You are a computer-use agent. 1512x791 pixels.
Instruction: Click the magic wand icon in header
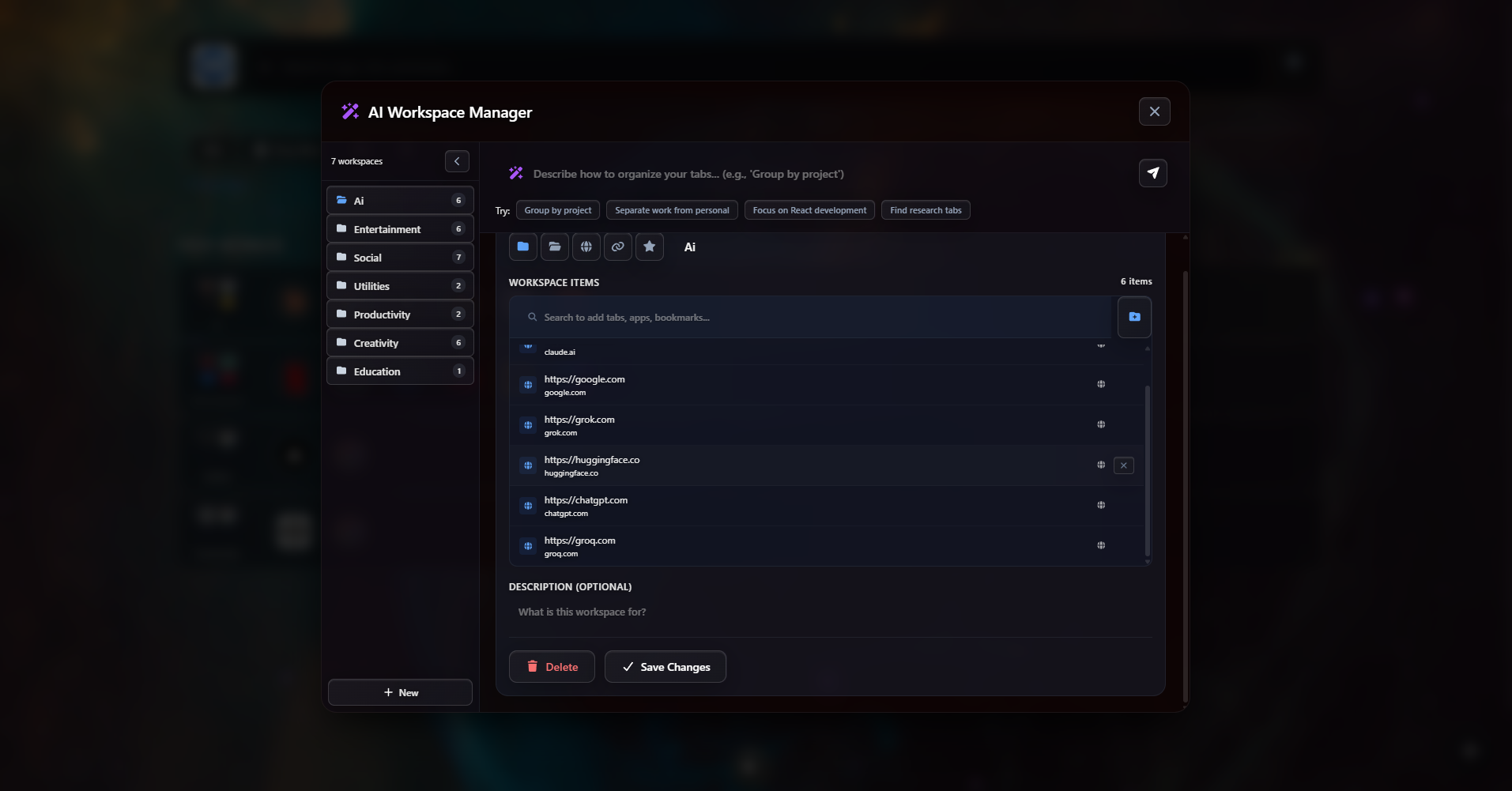coord(350,111)
